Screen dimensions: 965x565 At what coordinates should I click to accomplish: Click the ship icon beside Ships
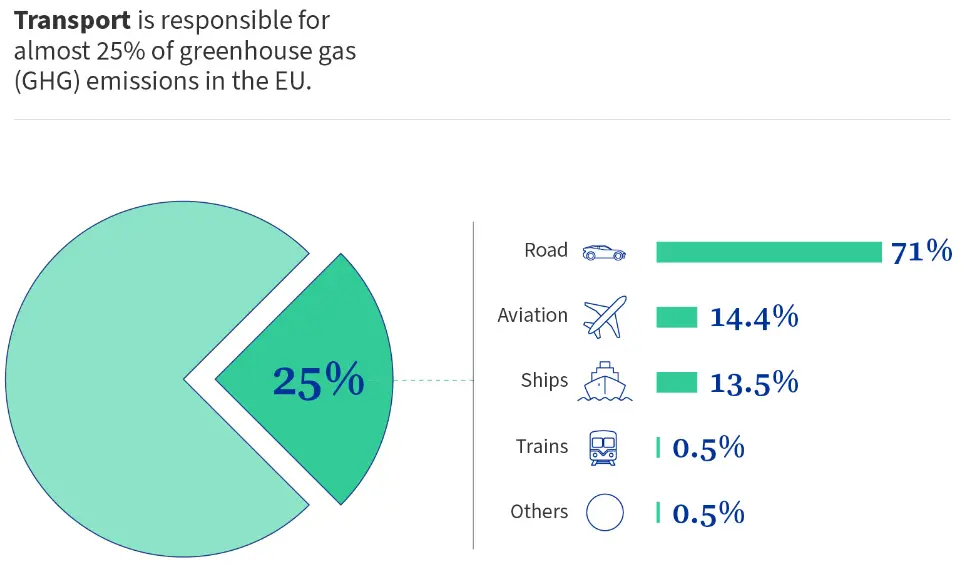(x=604, y=382)
